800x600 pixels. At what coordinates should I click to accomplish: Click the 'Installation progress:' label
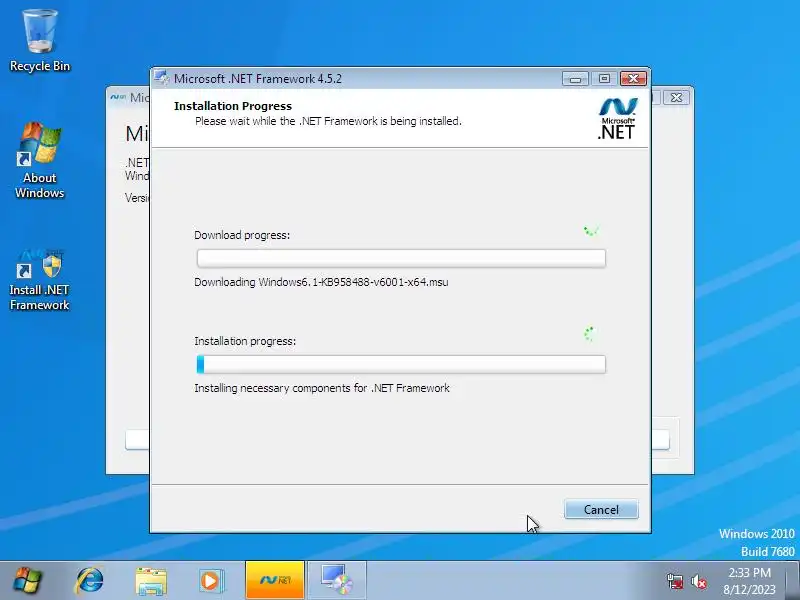coord(245,341)
